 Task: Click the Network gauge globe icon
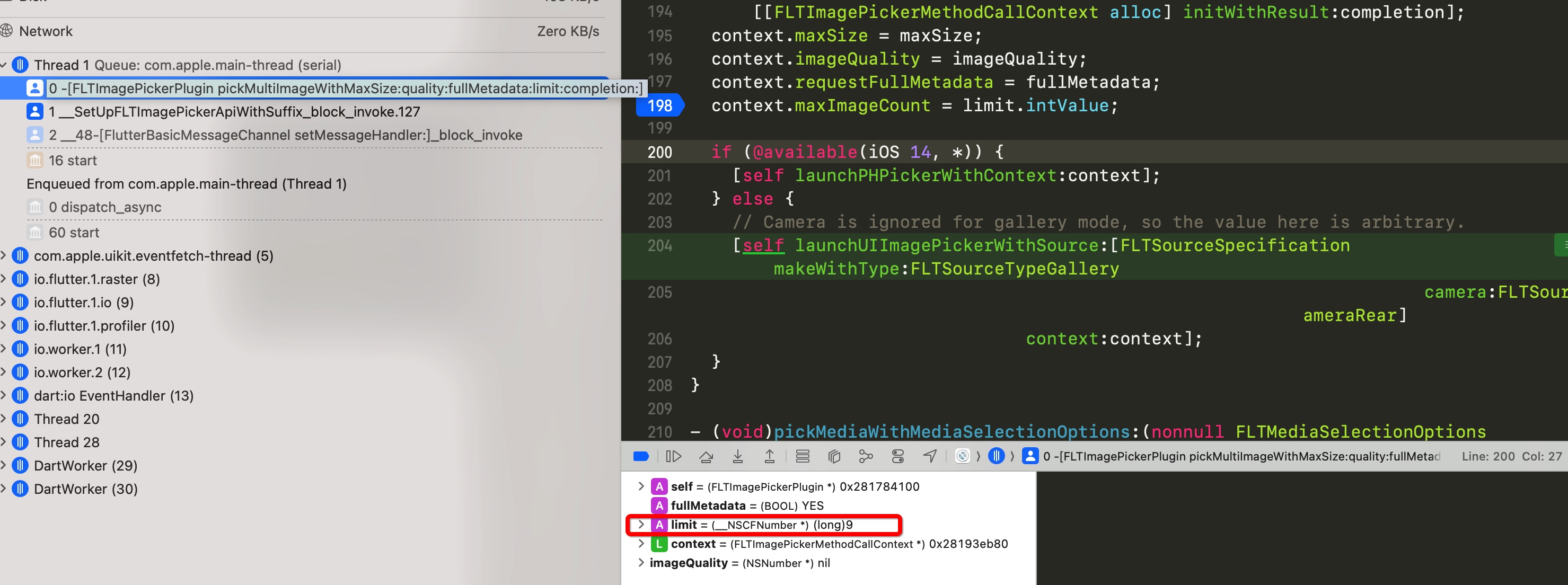(x=6, y=30)
